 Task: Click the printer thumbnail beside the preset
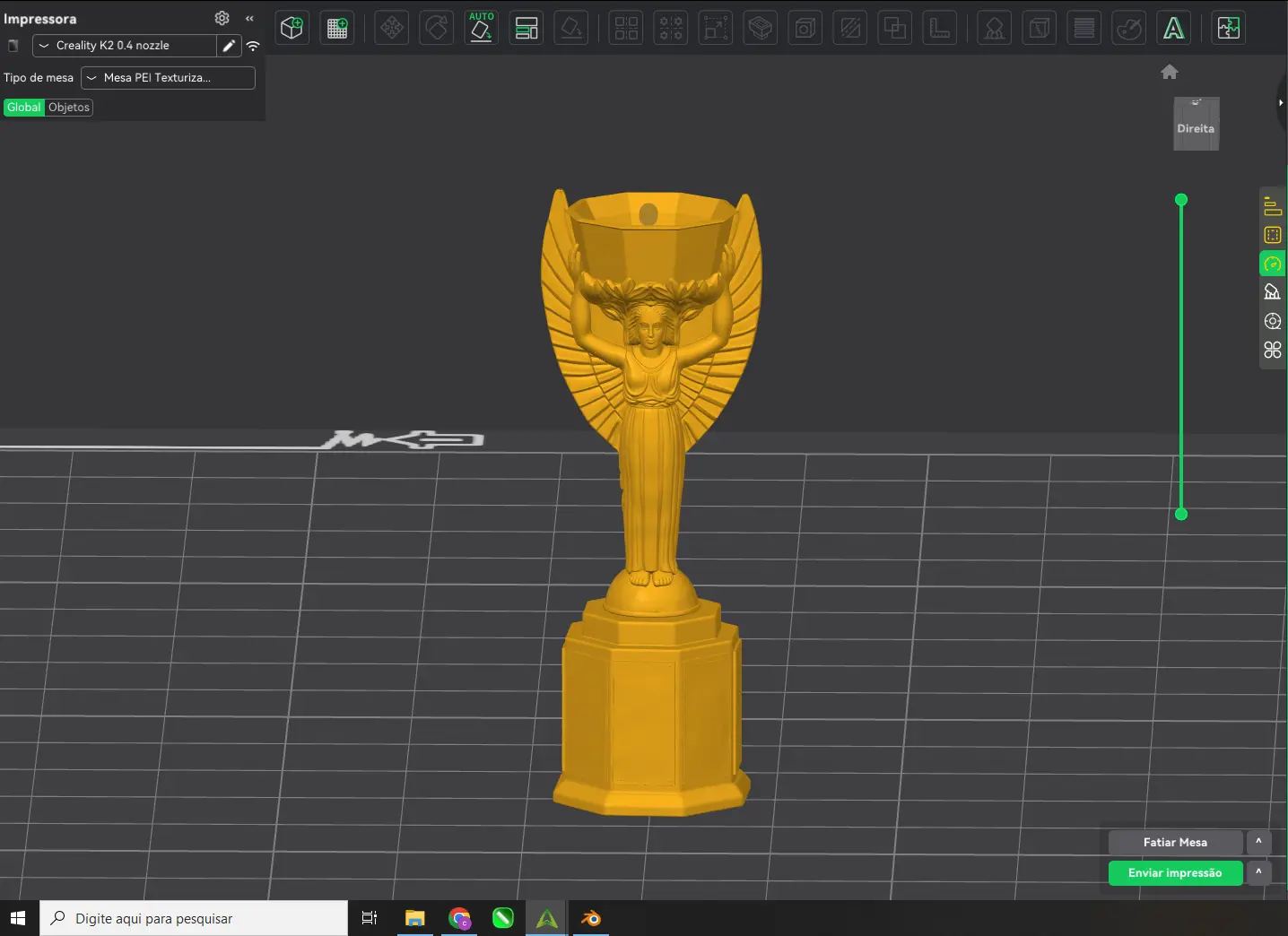13,46
